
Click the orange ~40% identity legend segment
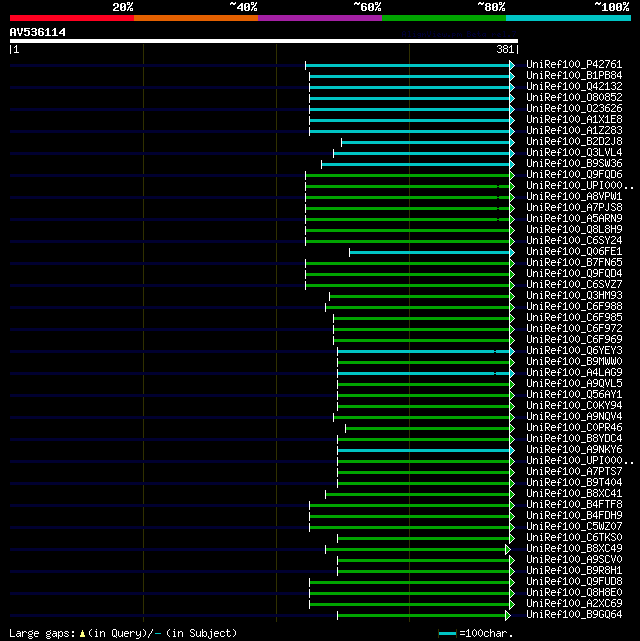coord(196,18)
